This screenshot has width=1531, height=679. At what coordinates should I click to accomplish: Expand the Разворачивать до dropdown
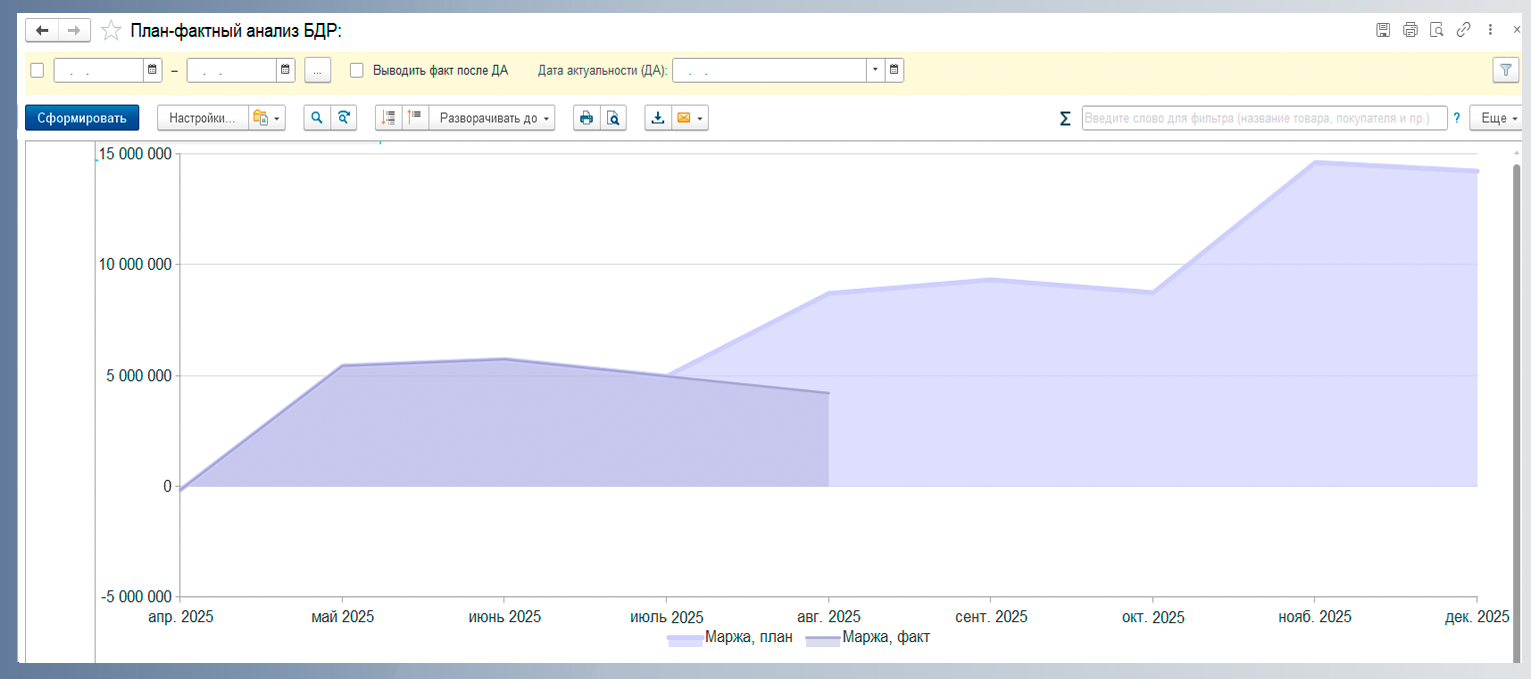coord(496,118)
